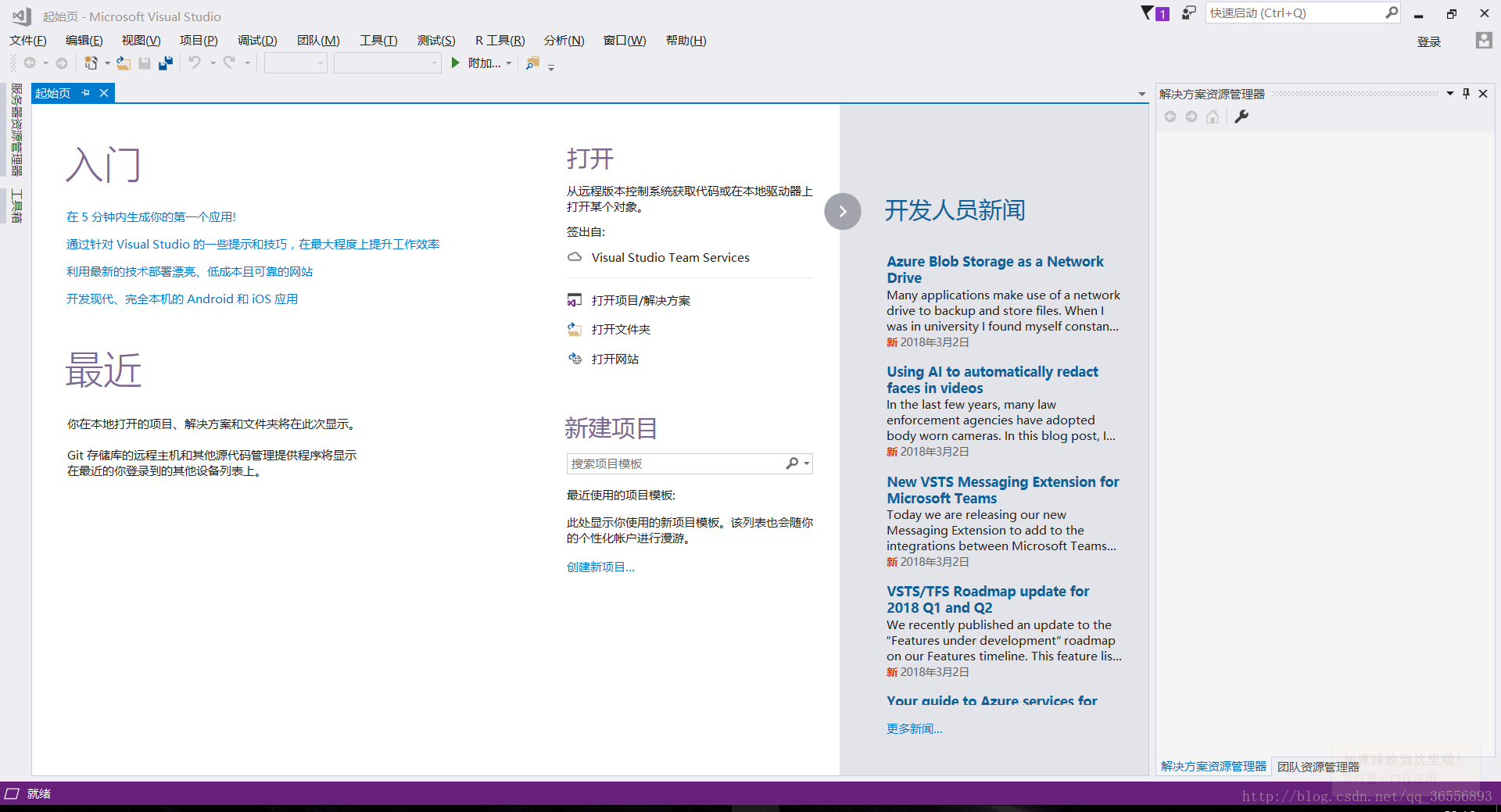Click Solution Explorer Properties wrench icon
The width and height of the screenshot is (1501, 812).
pos(1241,116)
